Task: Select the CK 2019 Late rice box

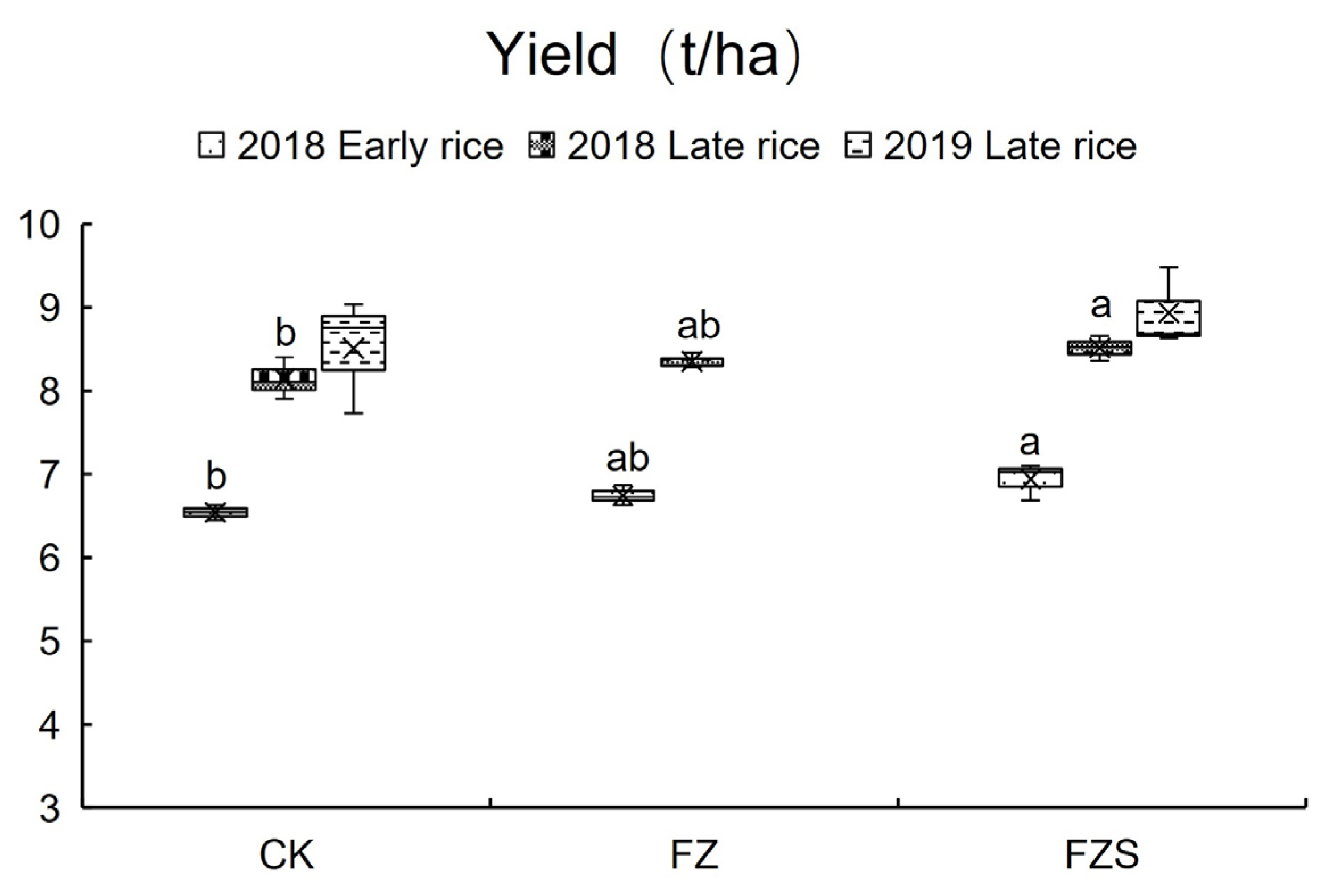Action: pos(353,343)
